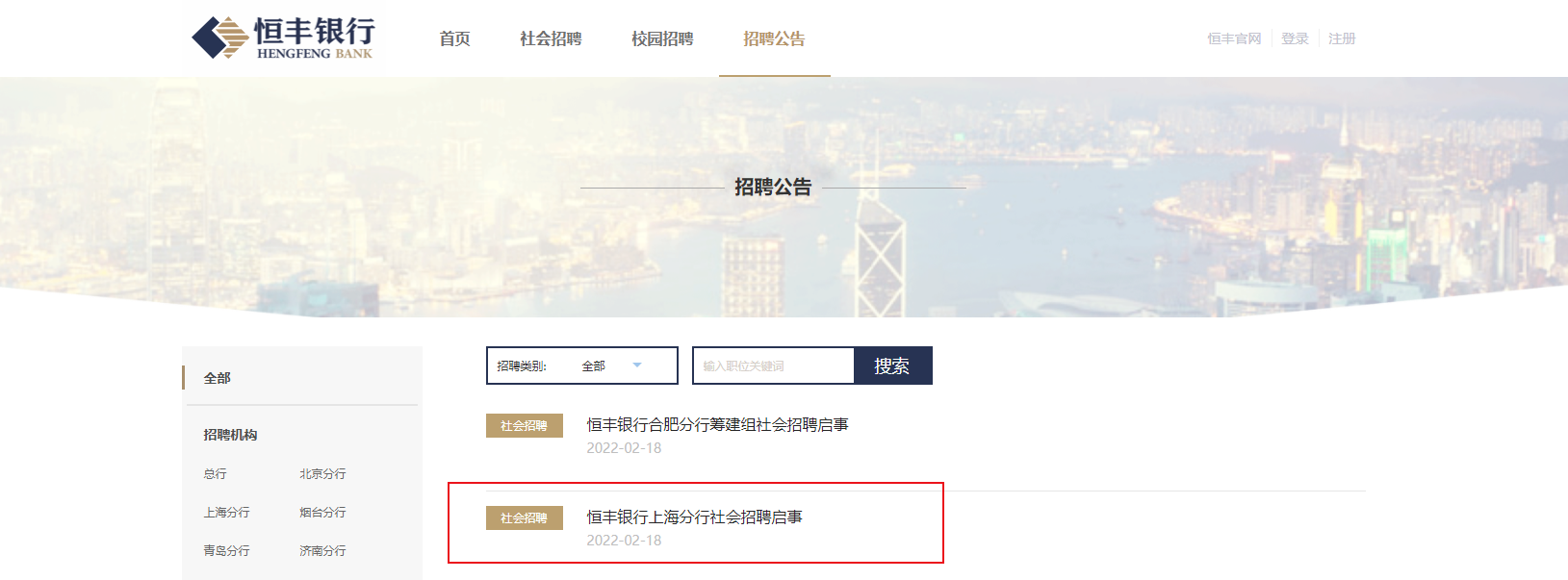Select the 招聘公告 navigation tab
This screenshot has height=580, width=1568.
click(774, 38)
